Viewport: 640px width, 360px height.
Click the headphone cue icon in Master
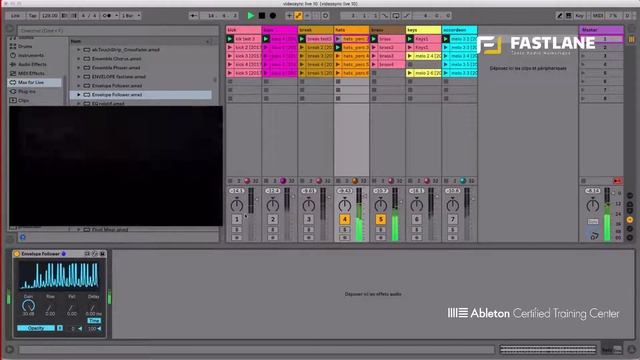(594, 236)
